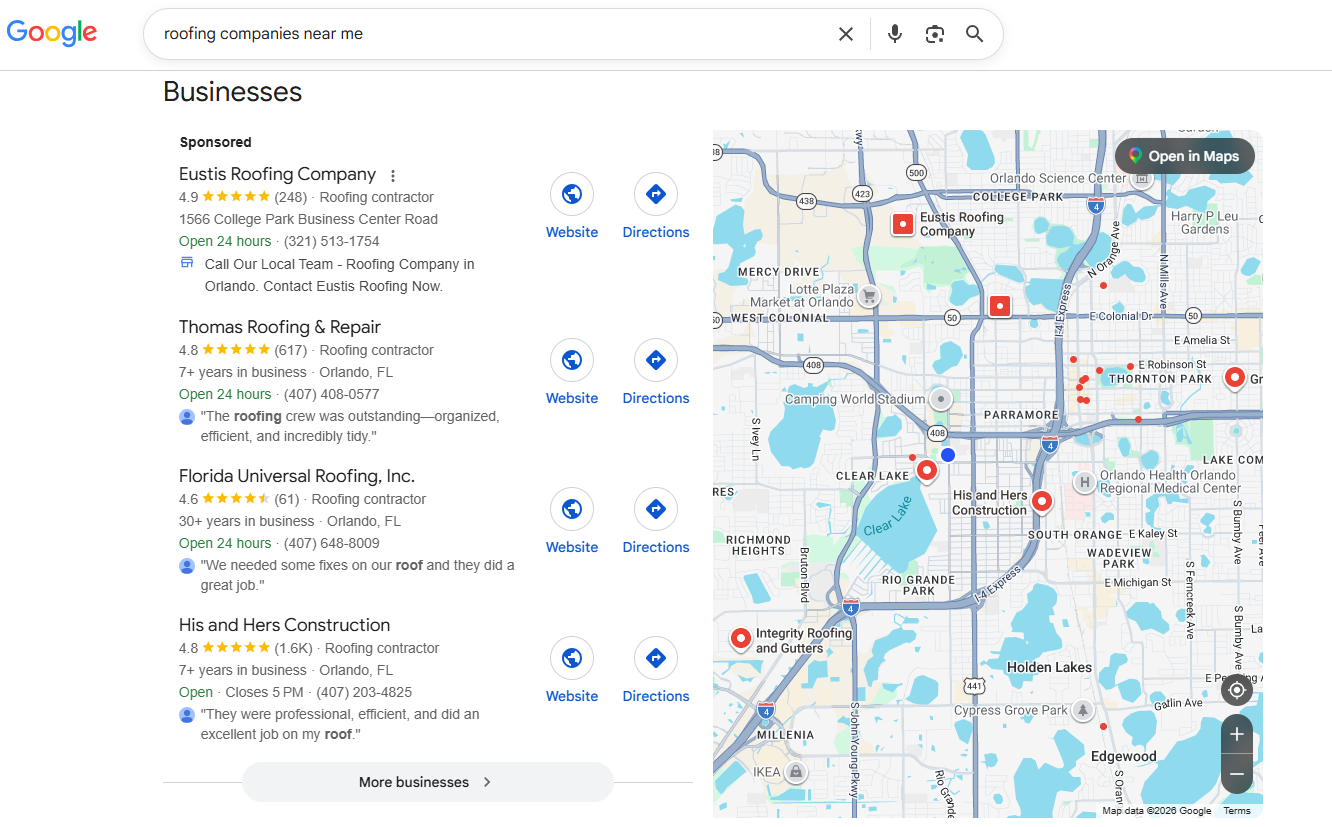Open Eustis Roofing Company listing title
The image size is (1332, 827).
tap(278, 174)
